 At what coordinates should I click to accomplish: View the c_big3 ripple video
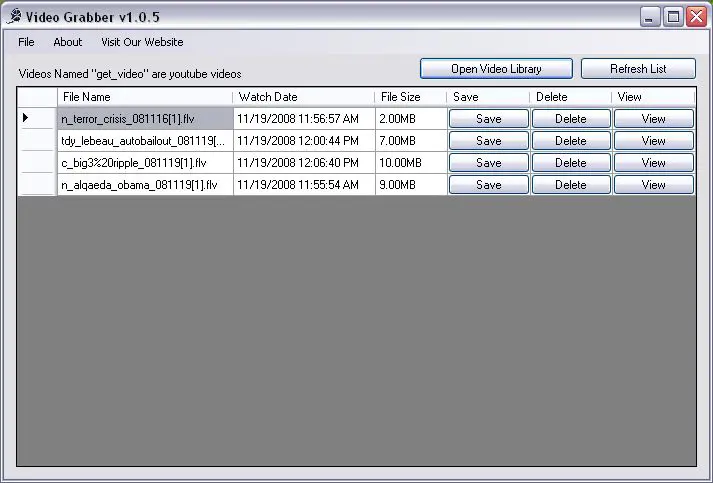[x=654, y=163]
